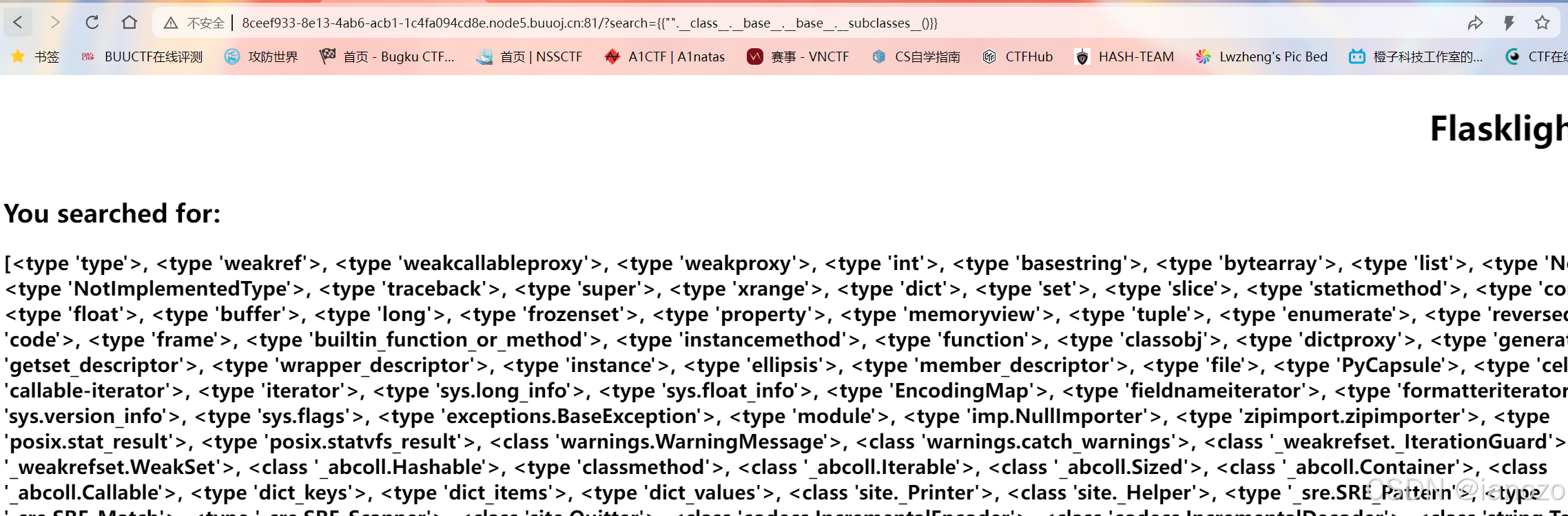Share this page using the arrow icon
The height and width of the screenshot is (516, 1568).
click(x=1475, y=23)
